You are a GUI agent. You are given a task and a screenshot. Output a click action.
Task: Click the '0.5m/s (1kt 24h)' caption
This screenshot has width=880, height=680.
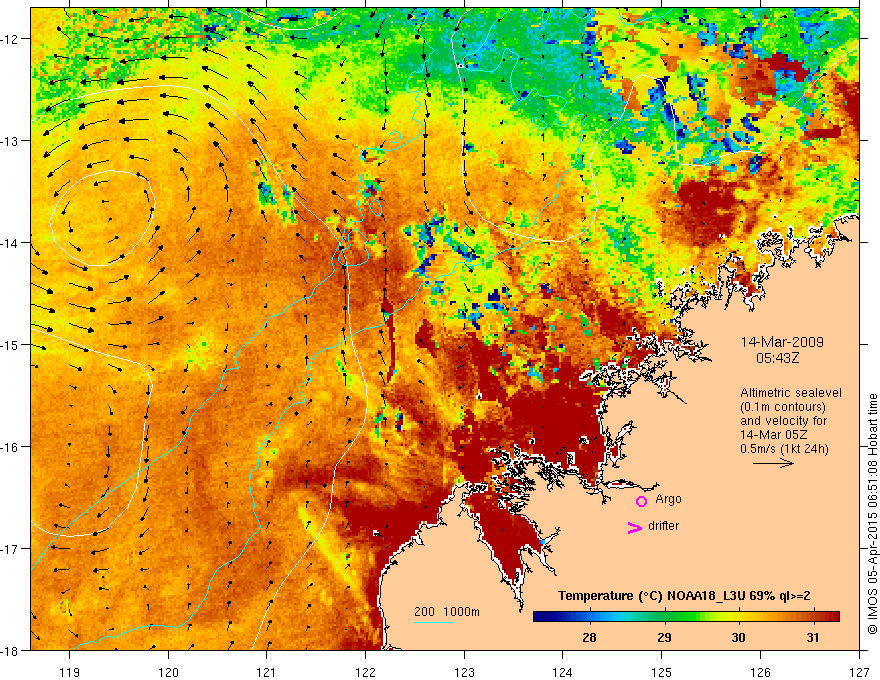784,449
